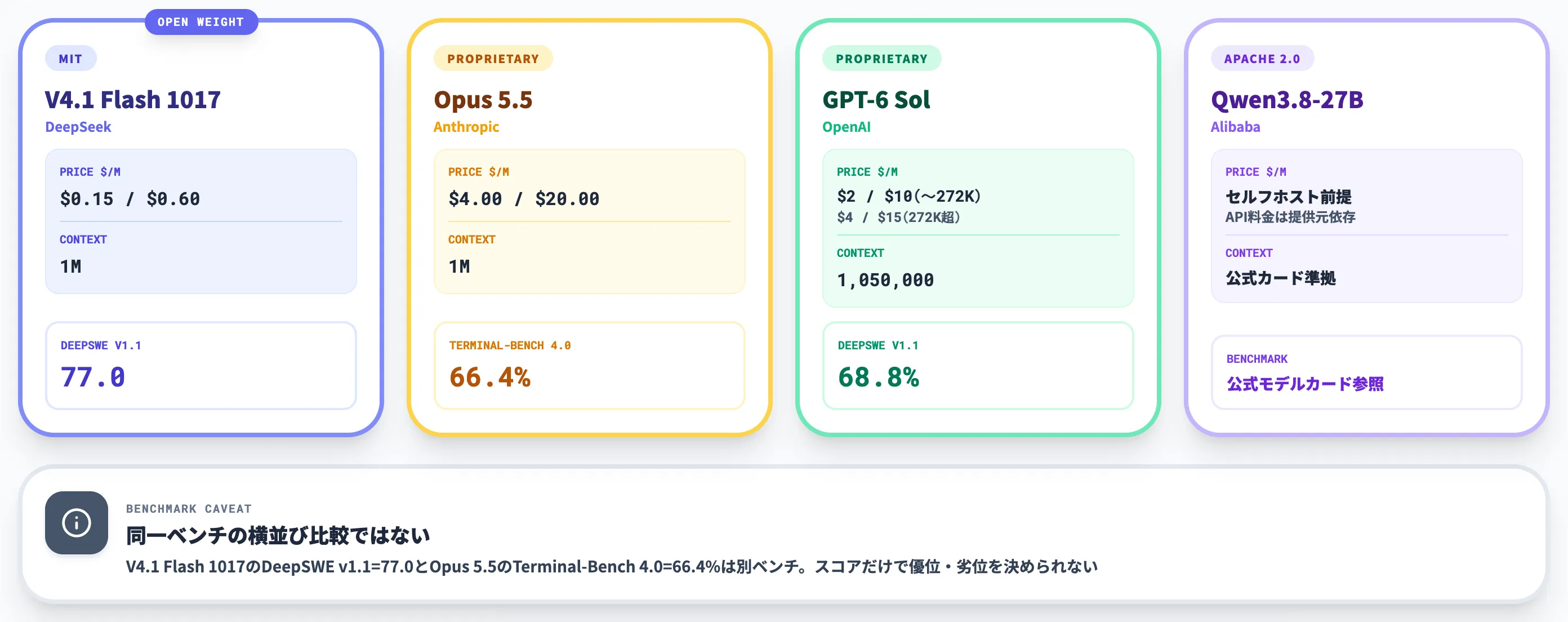Click the BENCHMARK label on the Qwen card

pos(1257,358)
